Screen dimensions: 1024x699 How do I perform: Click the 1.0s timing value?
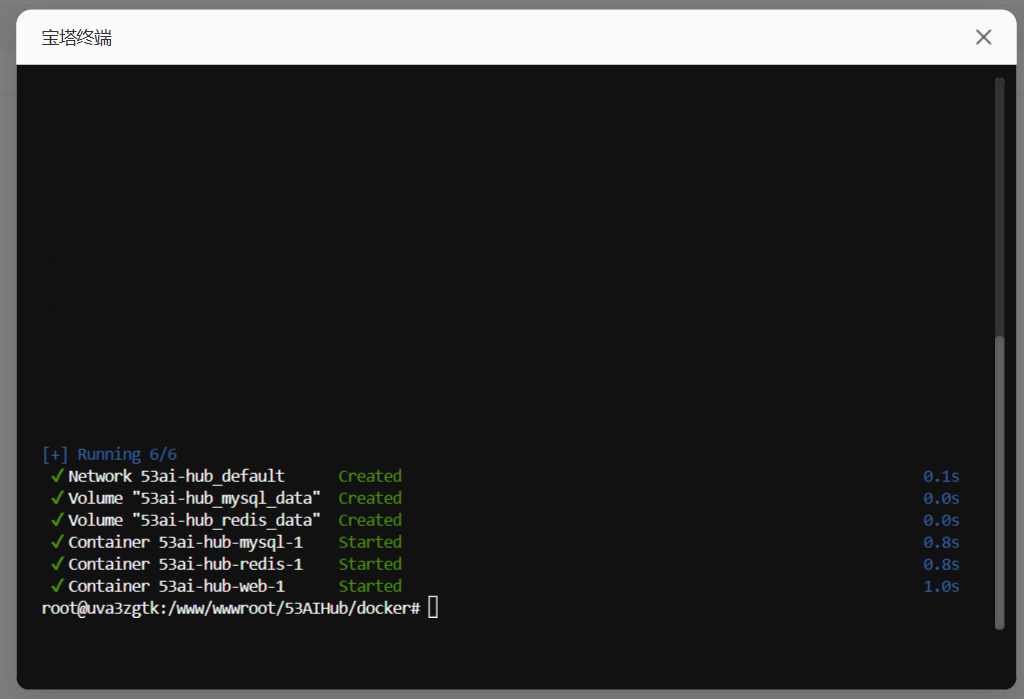941,587
